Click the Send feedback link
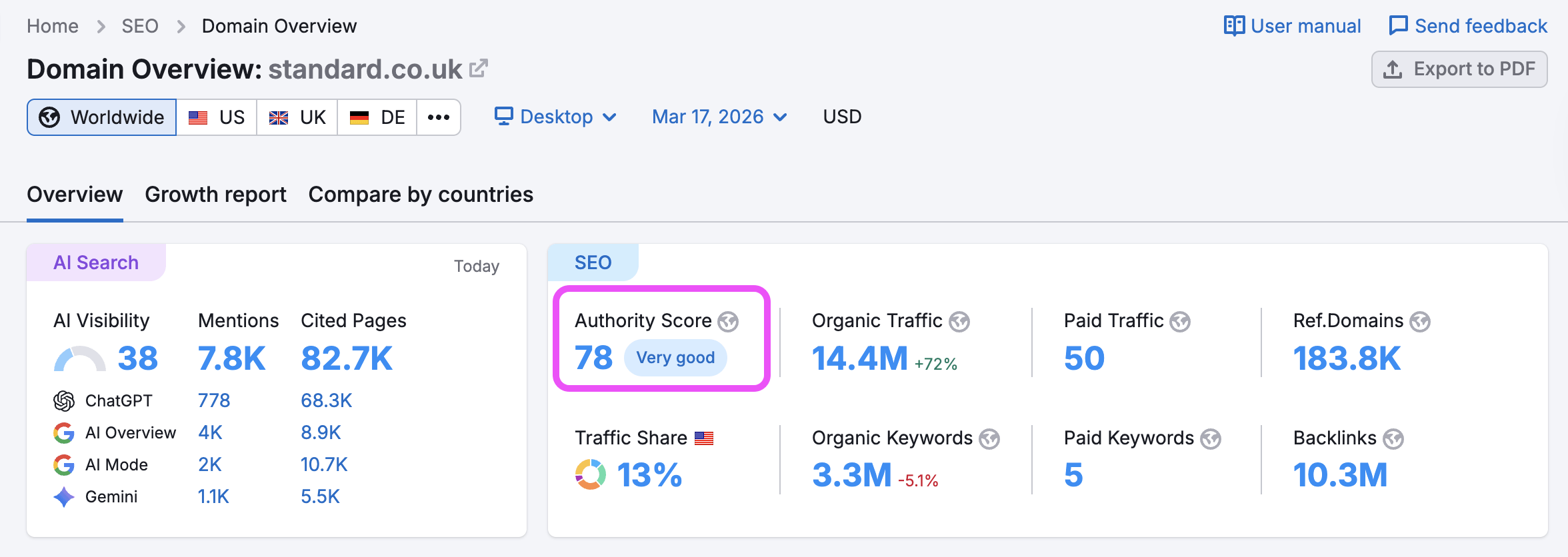The width and height of the screenshot is (1568, 557). tap(1468, 26)
